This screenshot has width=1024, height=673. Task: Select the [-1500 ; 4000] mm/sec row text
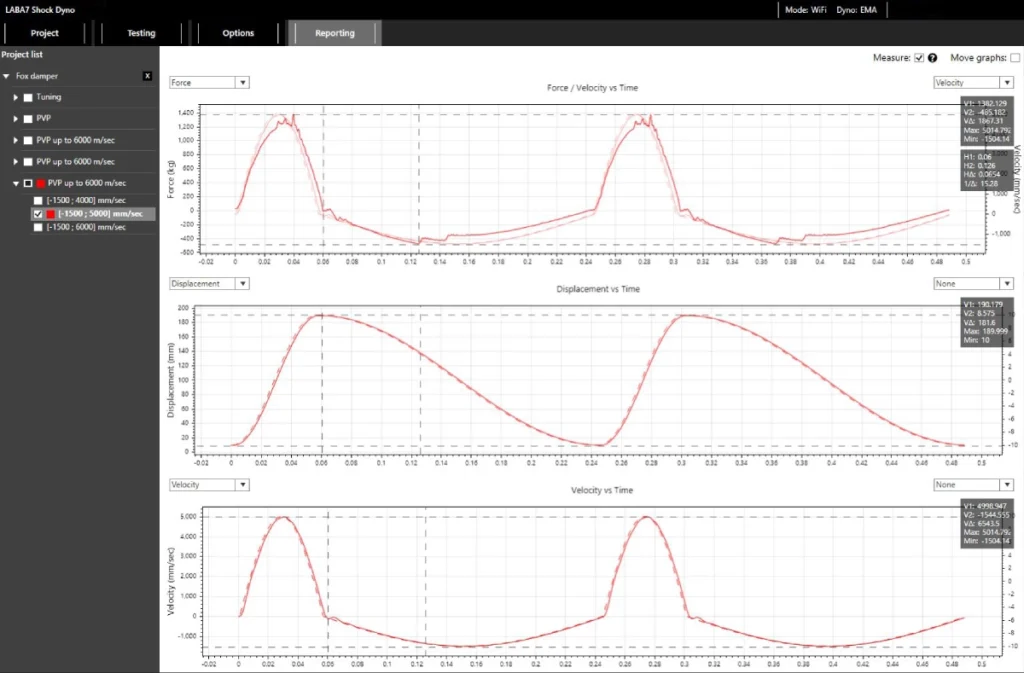point(86,200)
